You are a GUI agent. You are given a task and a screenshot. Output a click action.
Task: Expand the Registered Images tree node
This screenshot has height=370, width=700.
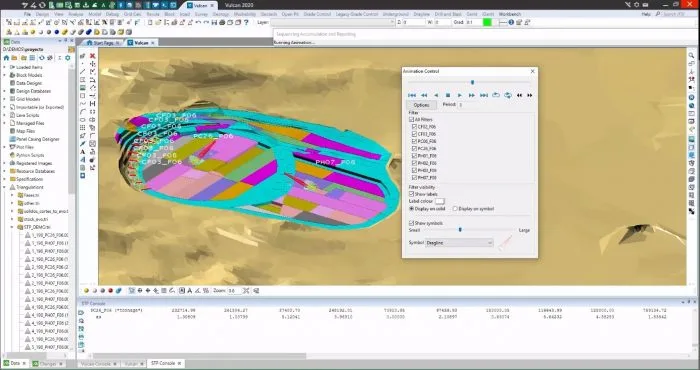(5, 163)
